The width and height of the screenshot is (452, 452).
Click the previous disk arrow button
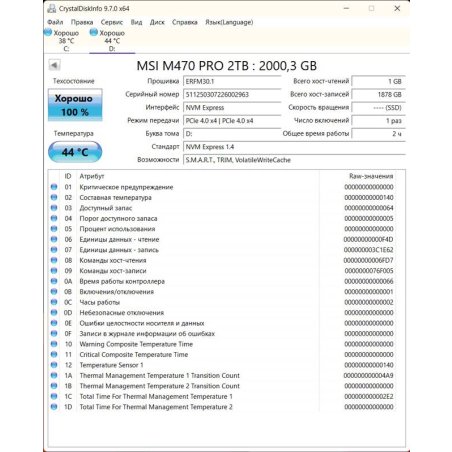tap(54, 65)
